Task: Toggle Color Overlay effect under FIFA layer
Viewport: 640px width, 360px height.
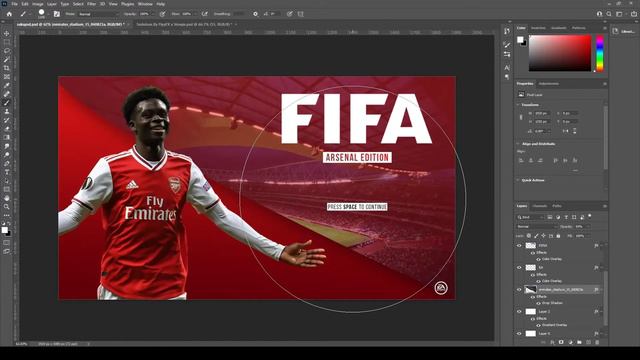Action: [x=538, y=259]
